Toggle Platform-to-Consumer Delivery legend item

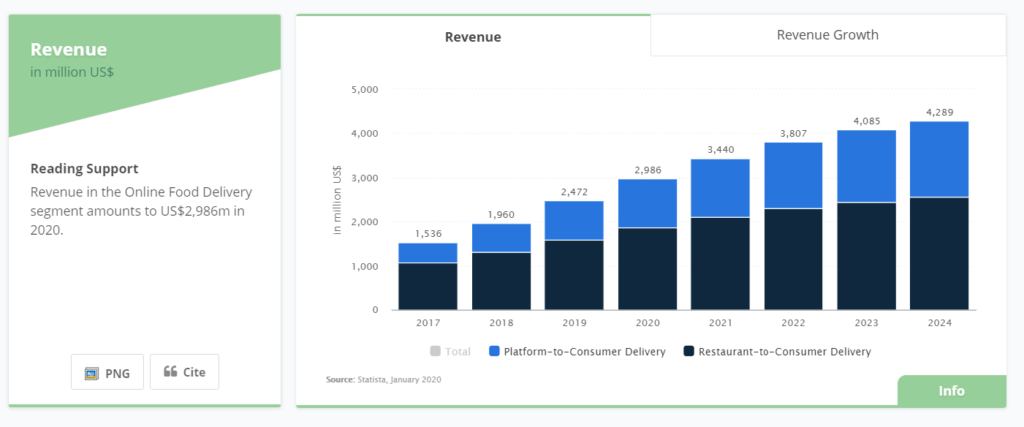point(578,351)
